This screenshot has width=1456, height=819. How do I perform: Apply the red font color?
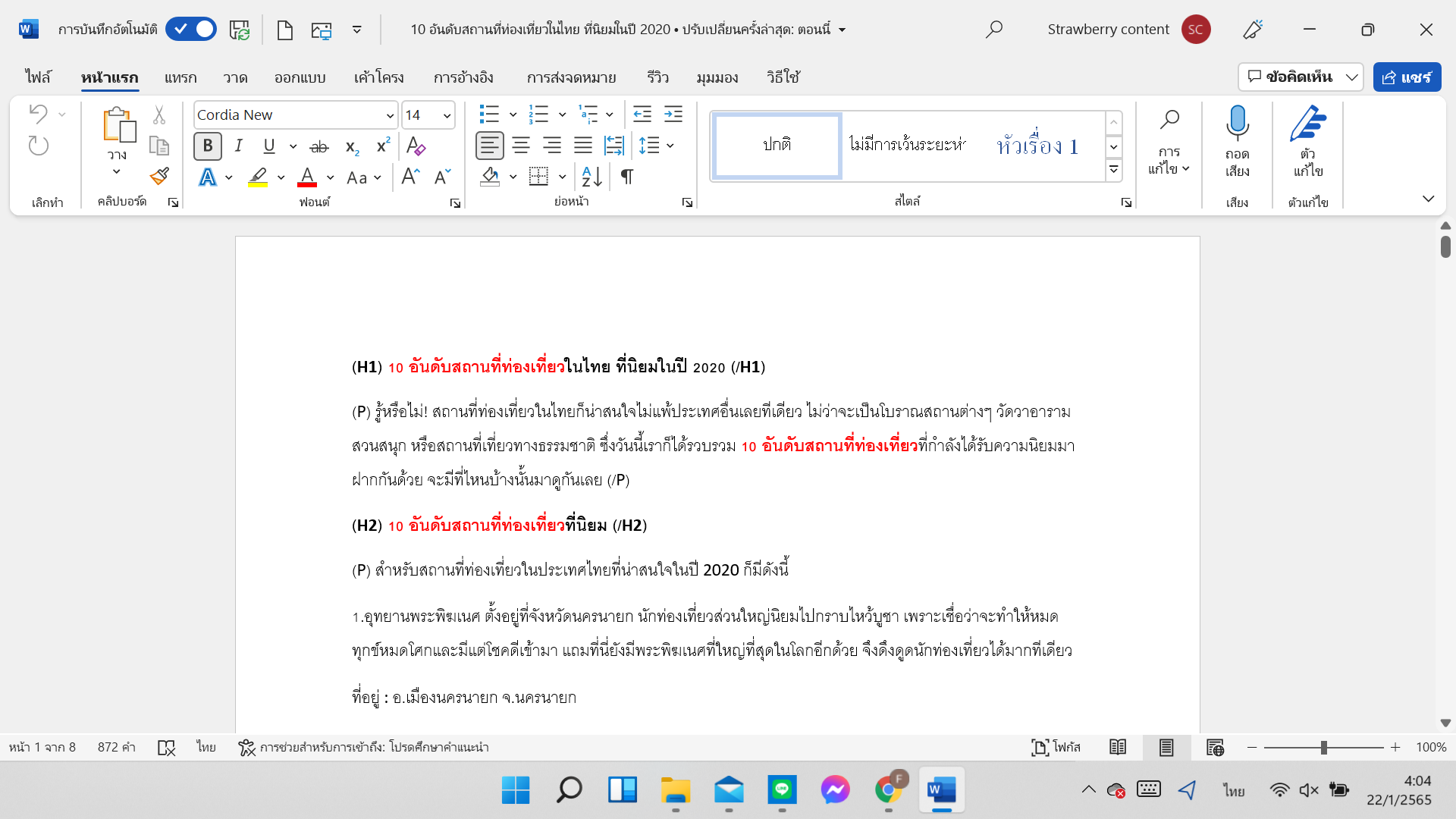pos(307,177)
